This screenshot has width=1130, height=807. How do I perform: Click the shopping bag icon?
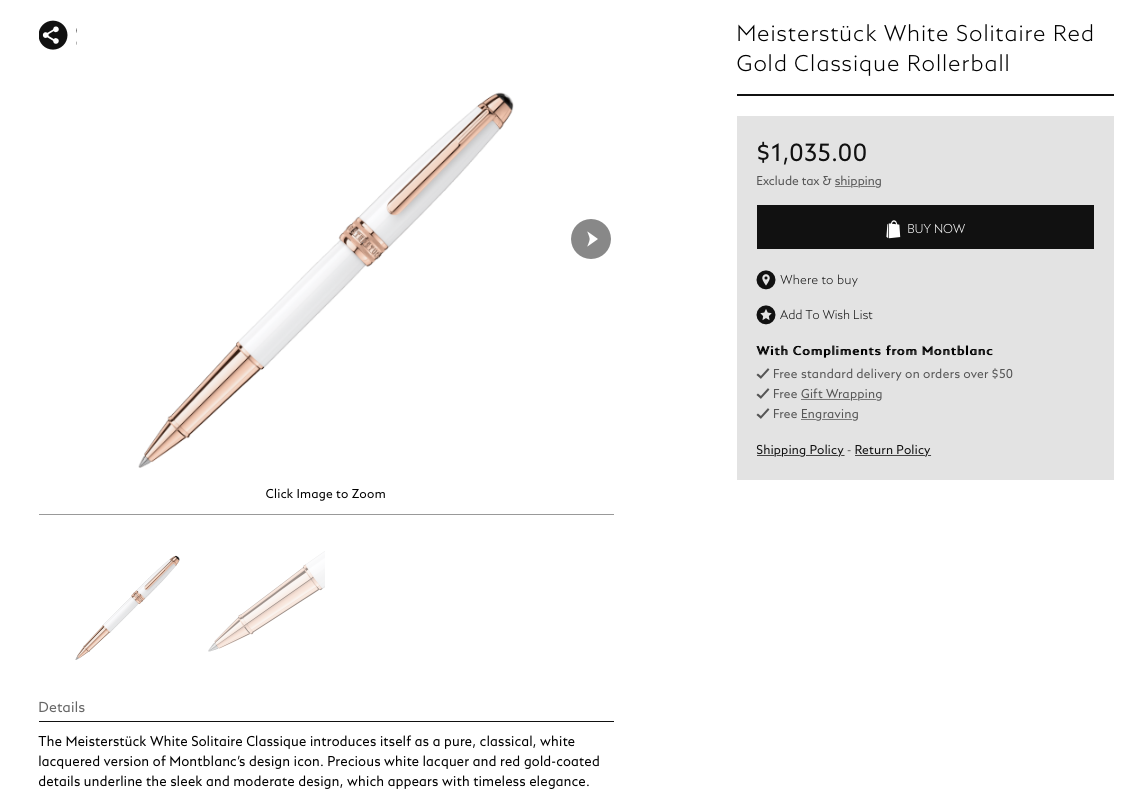(893, 229)
